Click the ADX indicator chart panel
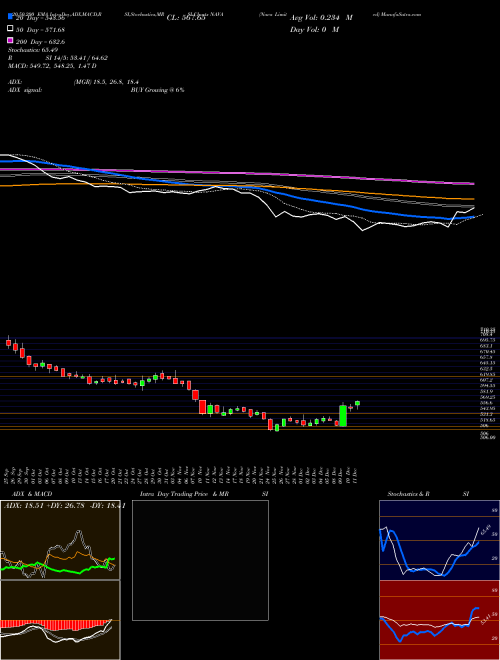 pos(60,540)
